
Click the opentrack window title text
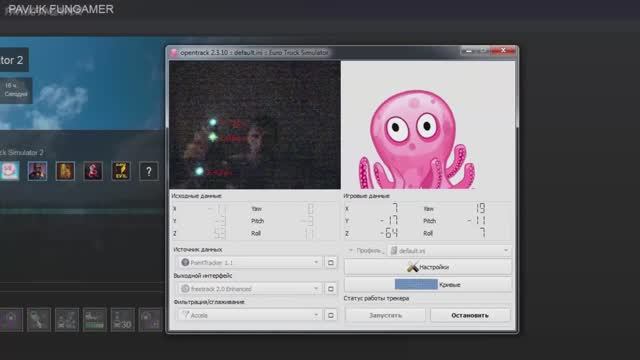click(x=254, y=53)
